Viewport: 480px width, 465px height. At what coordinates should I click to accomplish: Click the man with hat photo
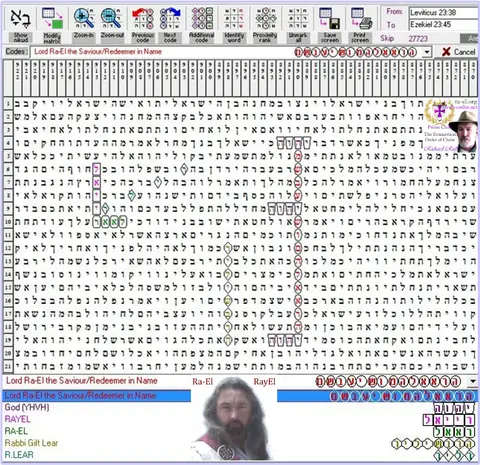[464, 131]
